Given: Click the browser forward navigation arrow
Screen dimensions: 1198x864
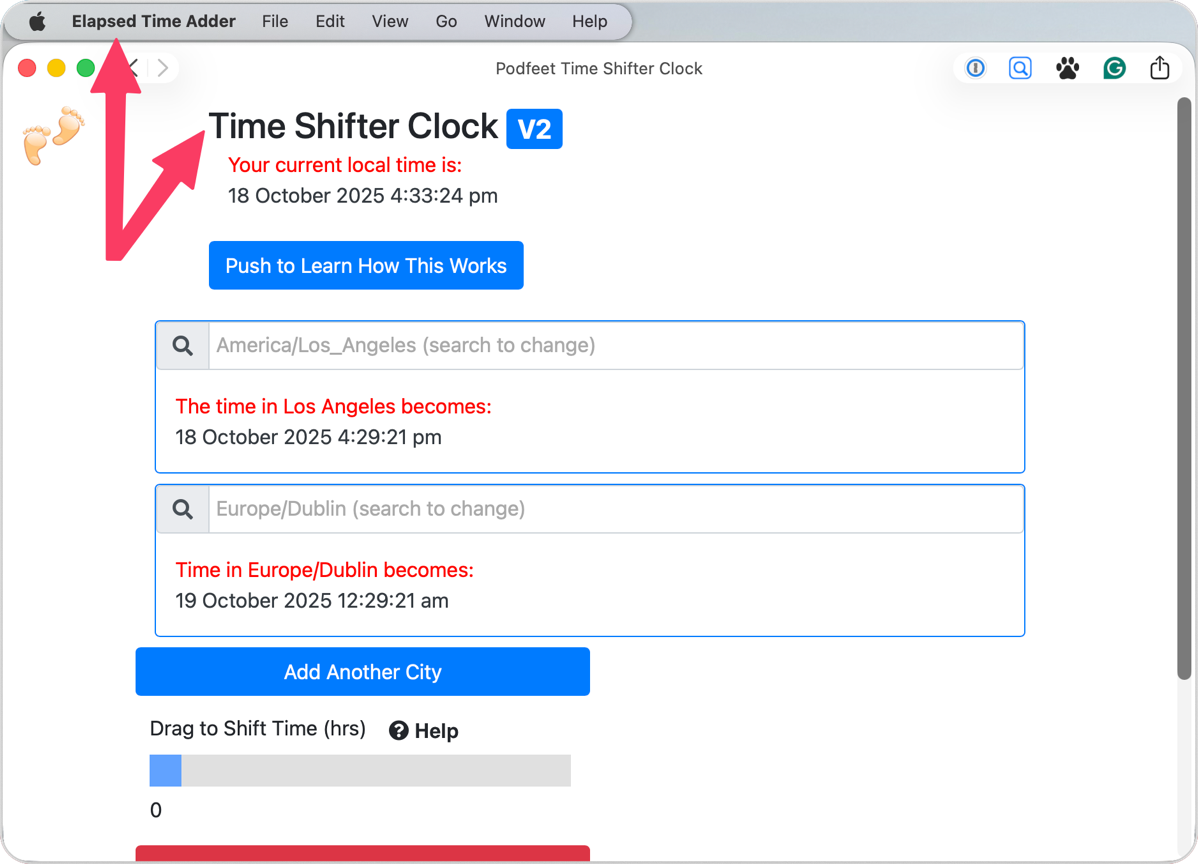Looking at the screenshot, I should point(162,68).
